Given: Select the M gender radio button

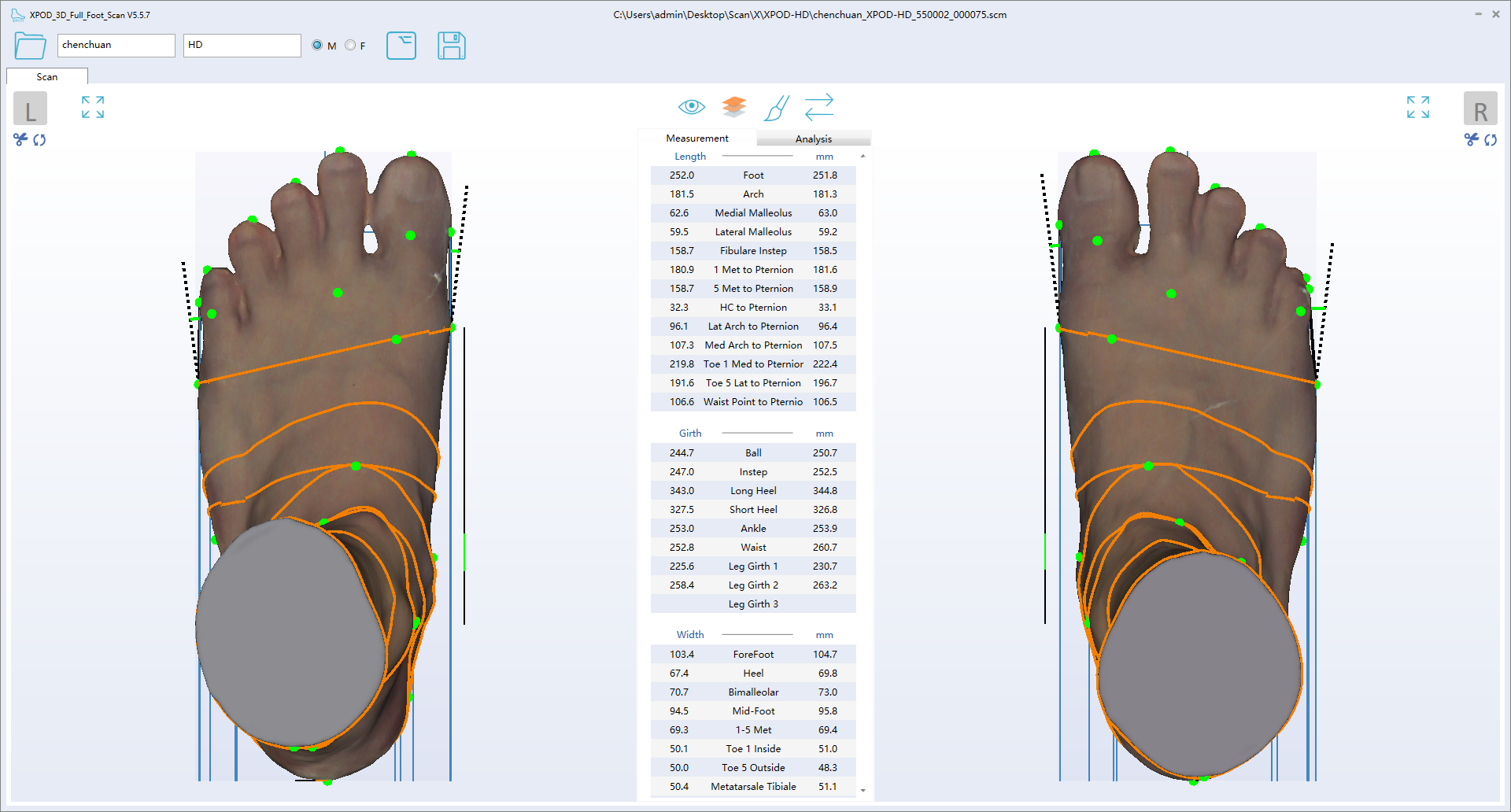Looking at the screenshot, I should coord(317,46).
